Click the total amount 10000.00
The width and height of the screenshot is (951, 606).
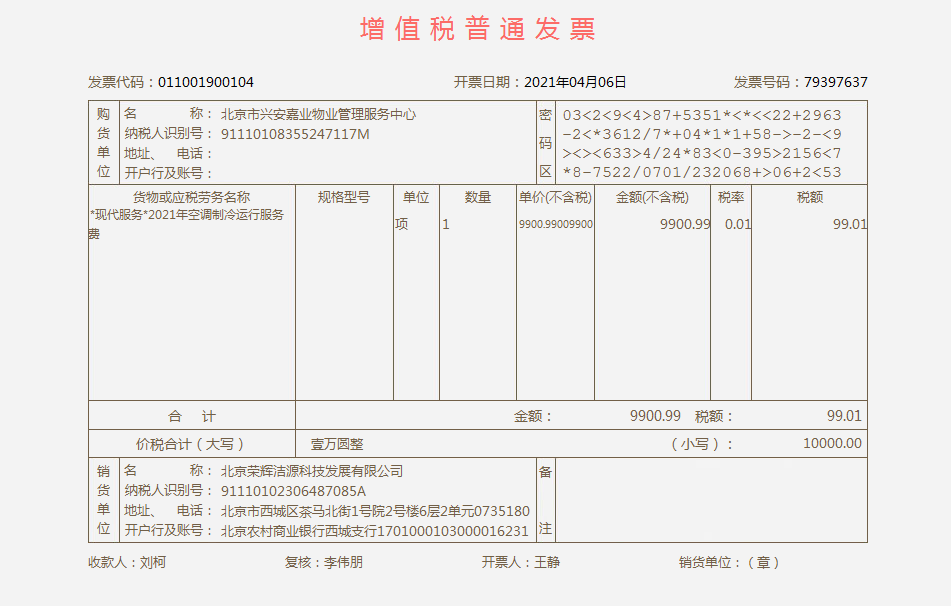[x=831, y=444]
